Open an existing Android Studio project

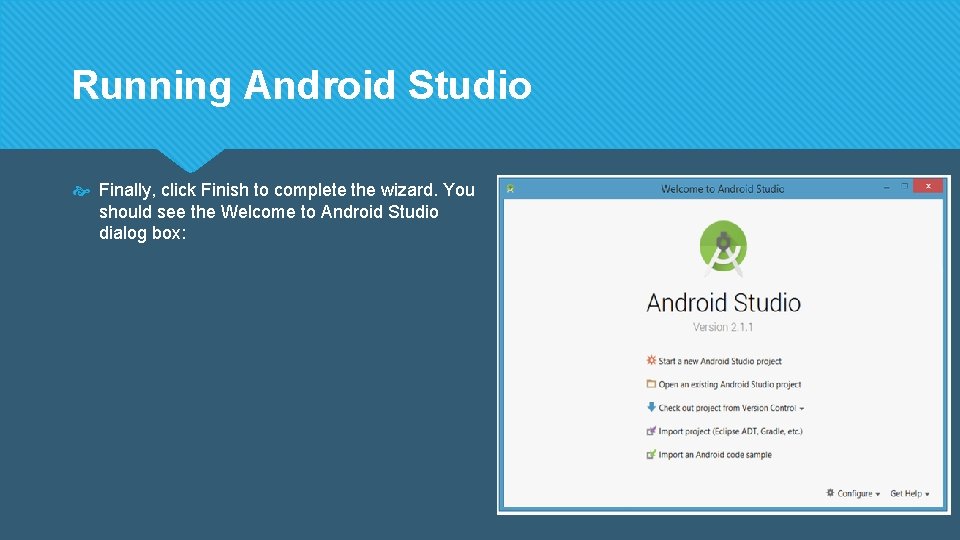coord(730,384)
